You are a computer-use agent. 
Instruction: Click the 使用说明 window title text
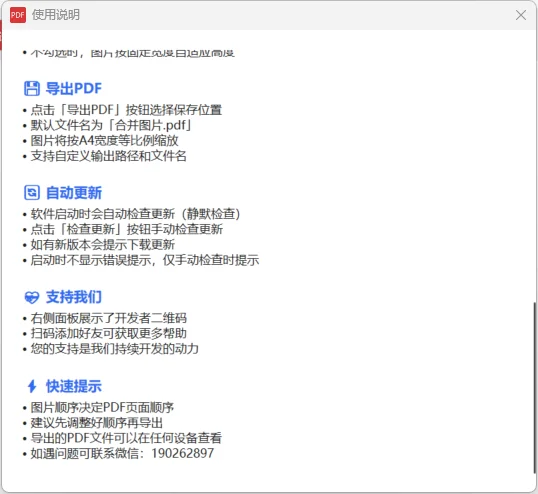56,15
